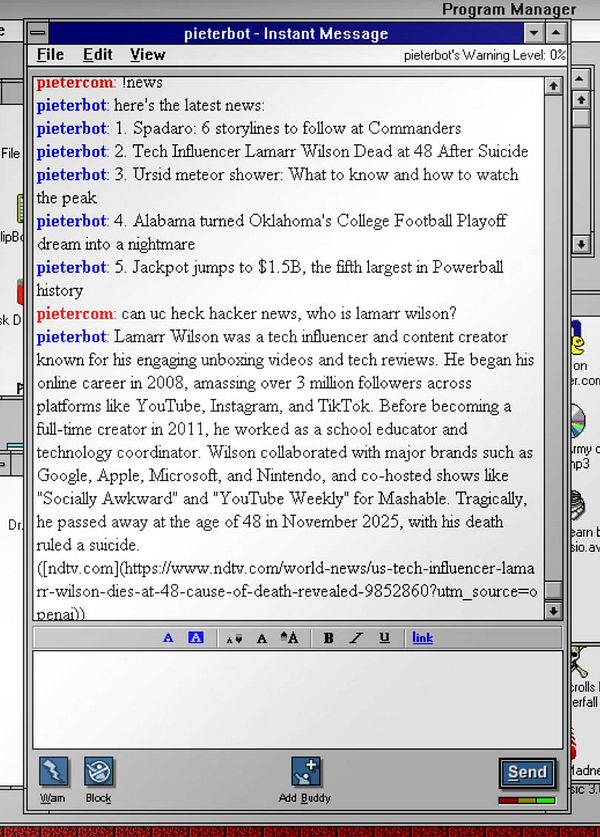The image size is (600, 837).
Task: Click the decrease font size icon
Action: (234, 638)
